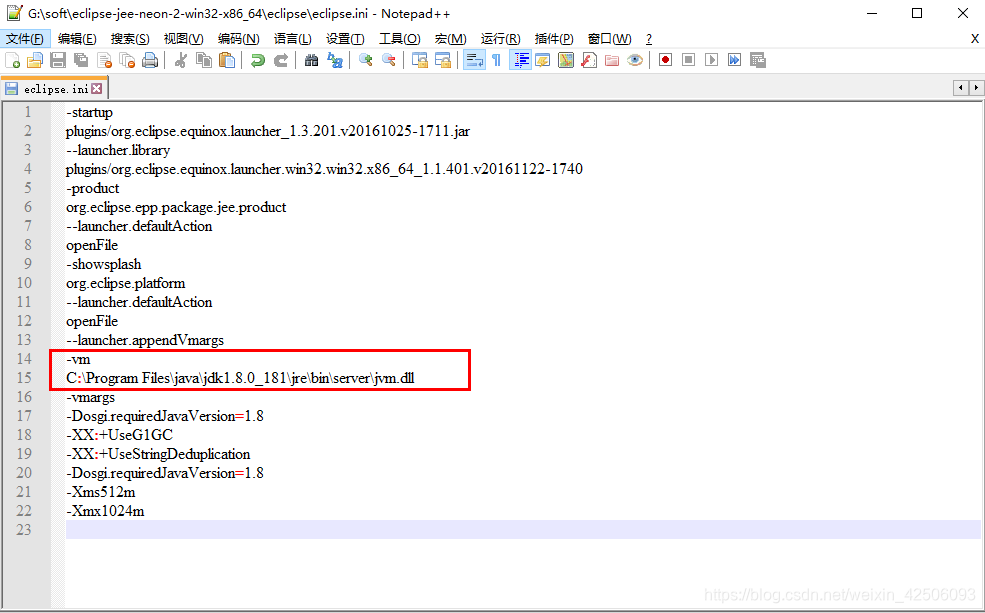Save all open files
This screenshot has width=985, height=613.
pos(78,60)
